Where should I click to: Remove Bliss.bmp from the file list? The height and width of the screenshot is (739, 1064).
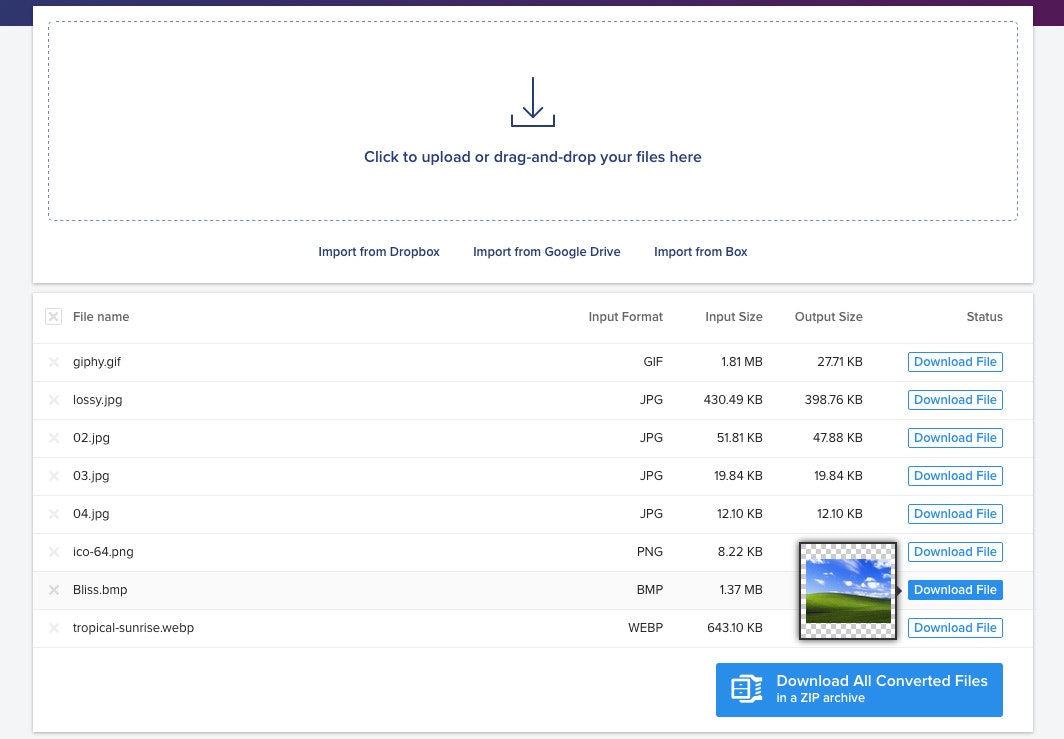[x=53, y=590]
